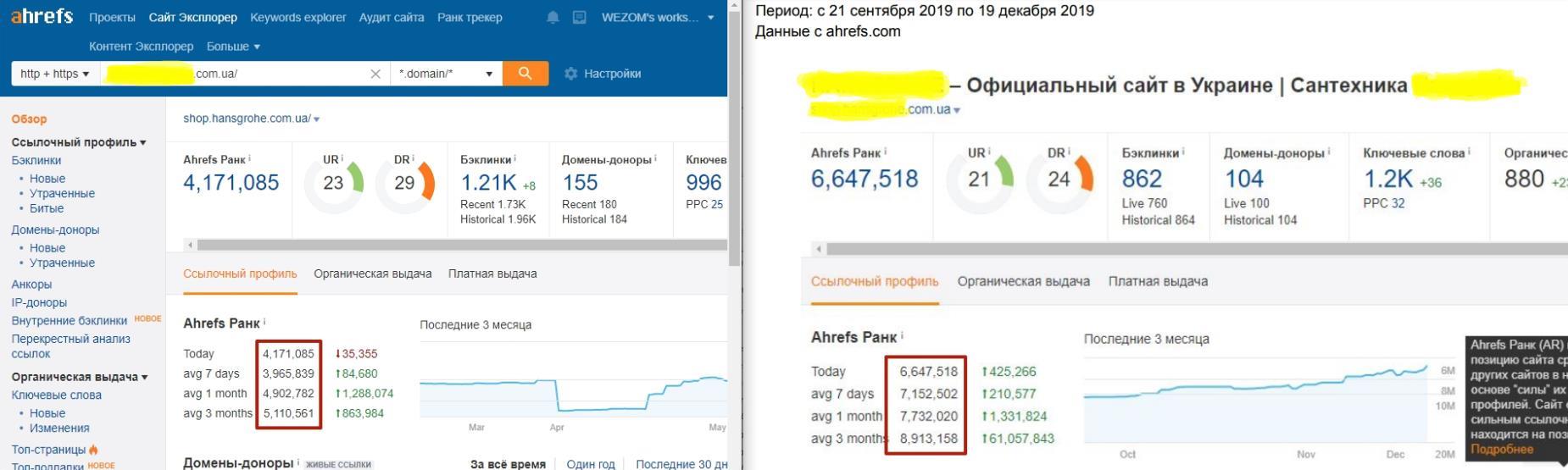Open Контент Эксплорер
1568x470 pixels.
point(142,47)
